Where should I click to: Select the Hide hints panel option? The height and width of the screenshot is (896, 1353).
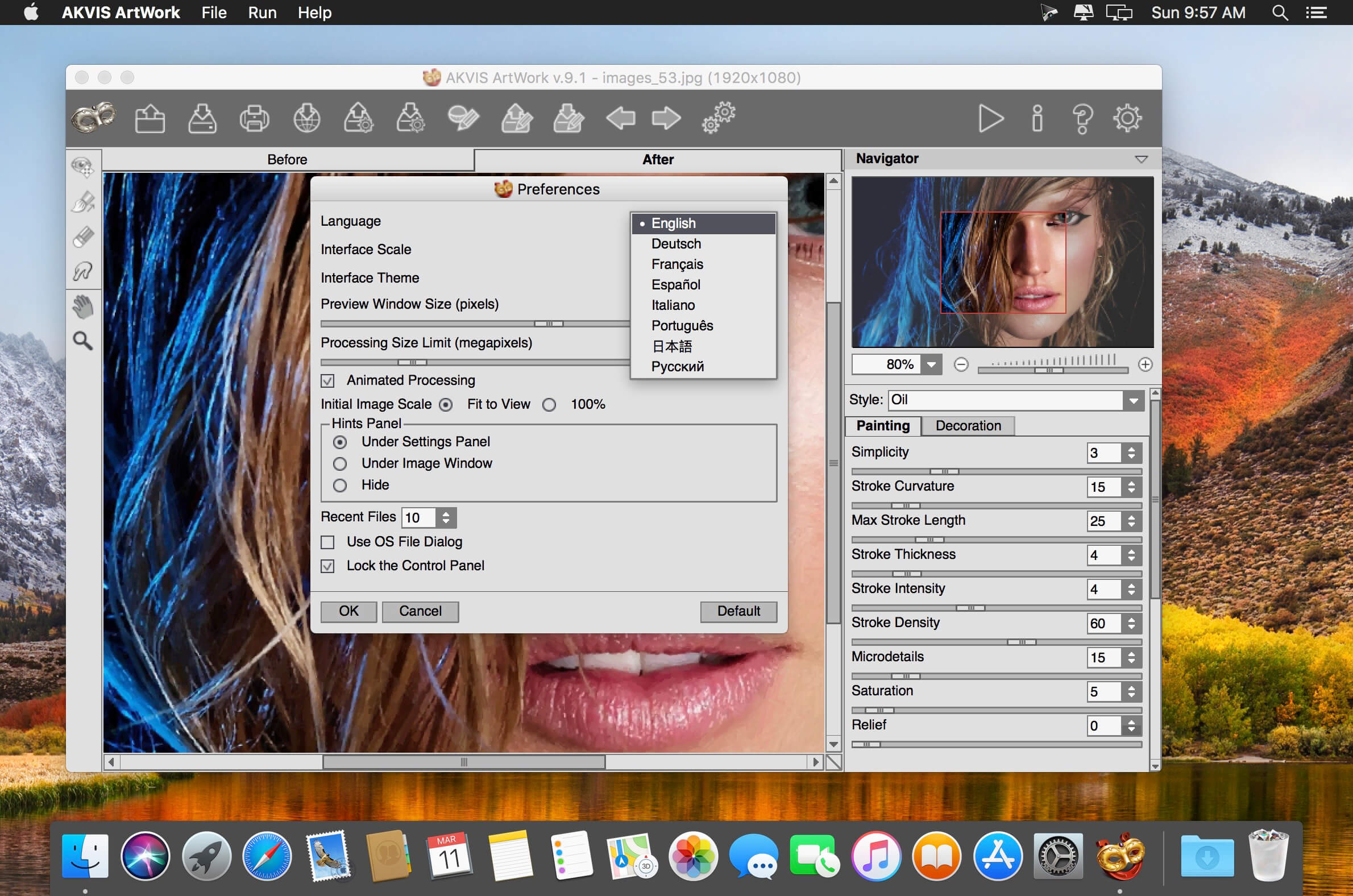pyautogui.click(x=340, y=485)
